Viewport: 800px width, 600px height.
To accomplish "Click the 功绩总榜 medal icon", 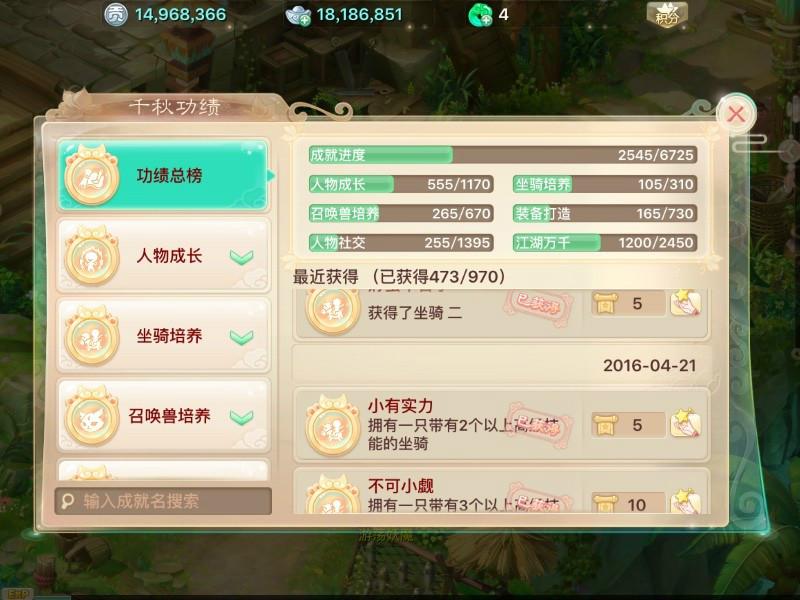I will [92, 175].
